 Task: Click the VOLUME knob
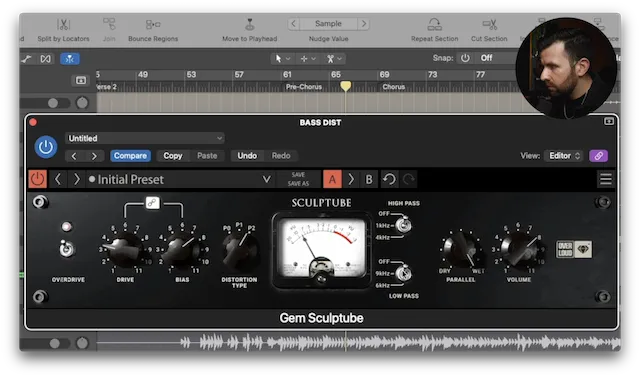[519, 249]
